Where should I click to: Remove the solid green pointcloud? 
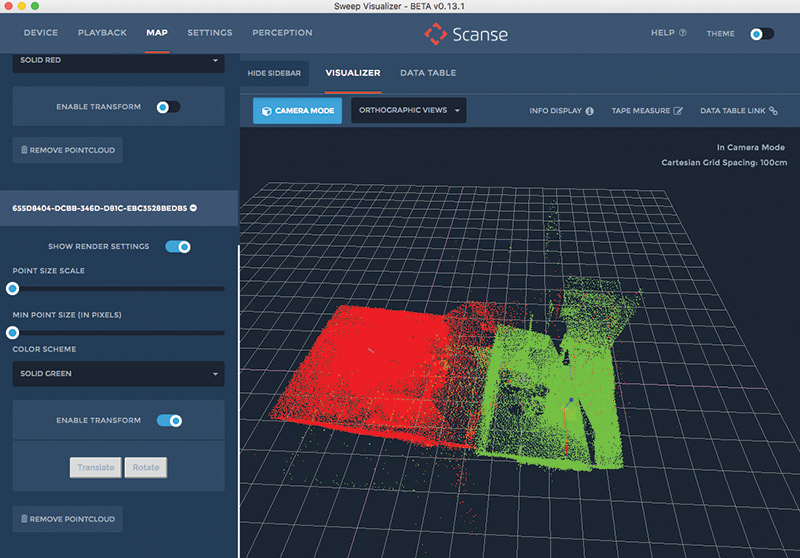pos(67,519)
